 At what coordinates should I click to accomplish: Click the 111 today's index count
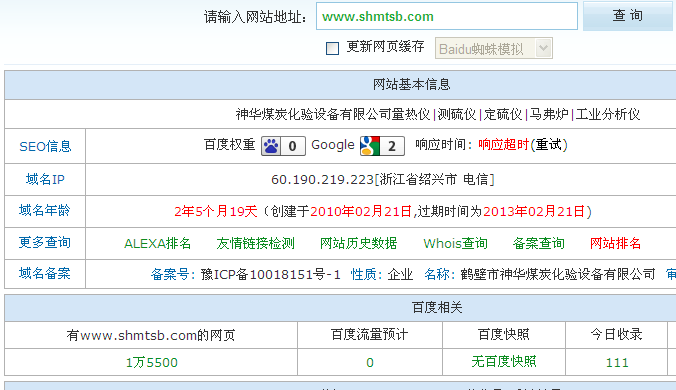617,362
